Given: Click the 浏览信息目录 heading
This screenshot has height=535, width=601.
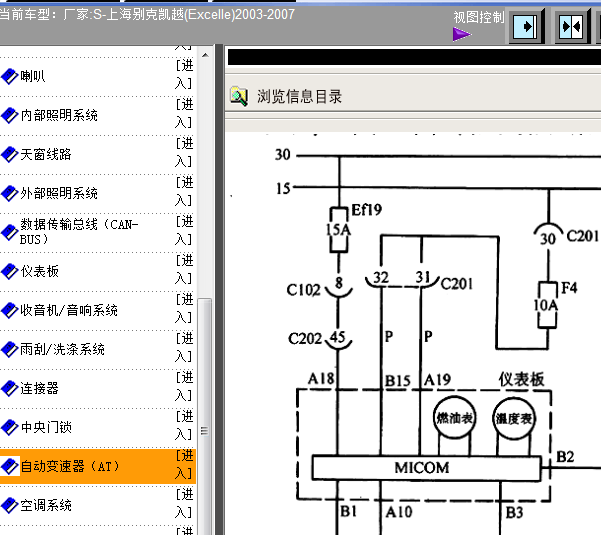Looking at the screenshot, I should [x=299, y=97].
